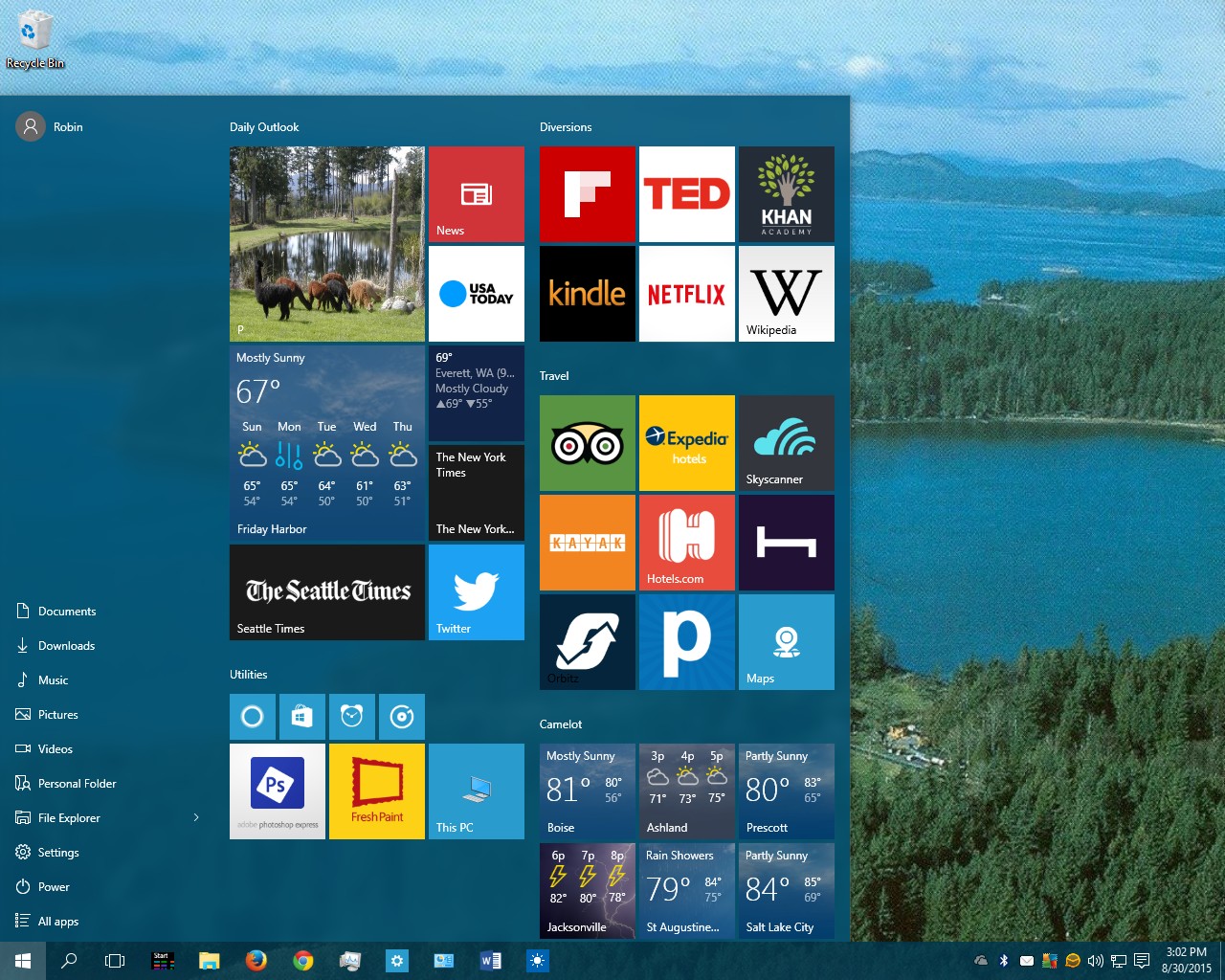
Task: Open the Maps tile
Action: click(x=787, y=642)
